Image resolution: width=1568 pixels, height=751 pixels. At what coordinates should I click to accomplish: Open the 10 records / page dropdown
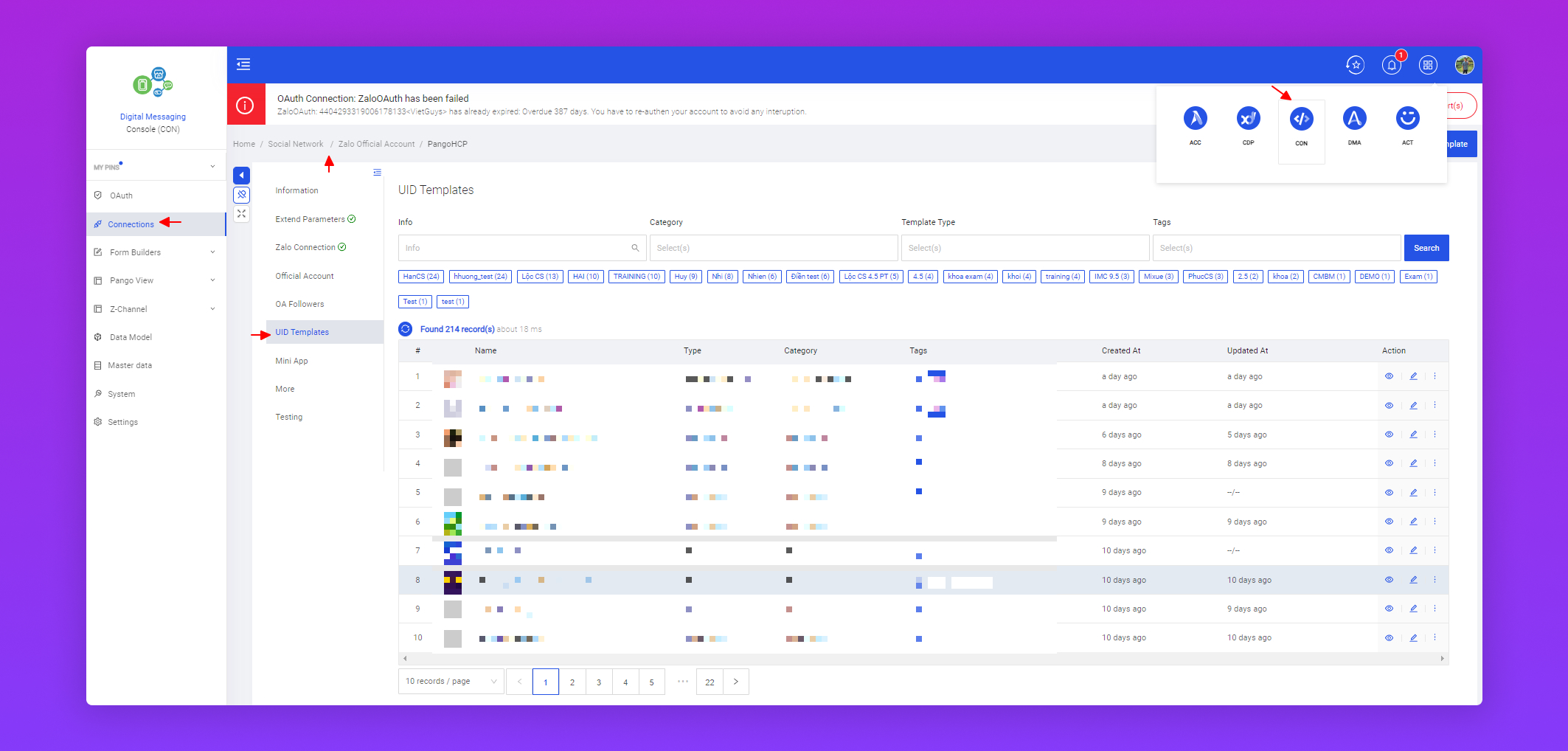pyautogui.click(x=451, y=682)
